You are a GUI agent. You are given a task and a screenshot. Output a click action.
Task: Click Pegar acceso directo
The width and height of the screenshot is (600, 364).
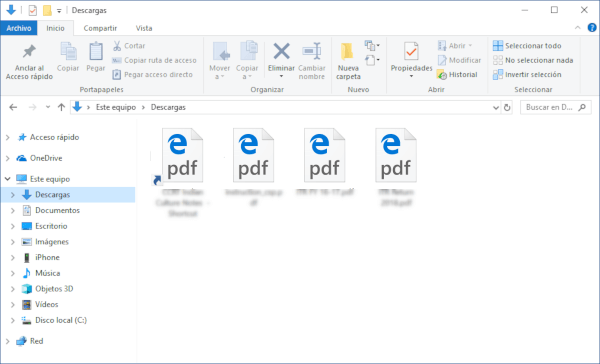(152, 75)
